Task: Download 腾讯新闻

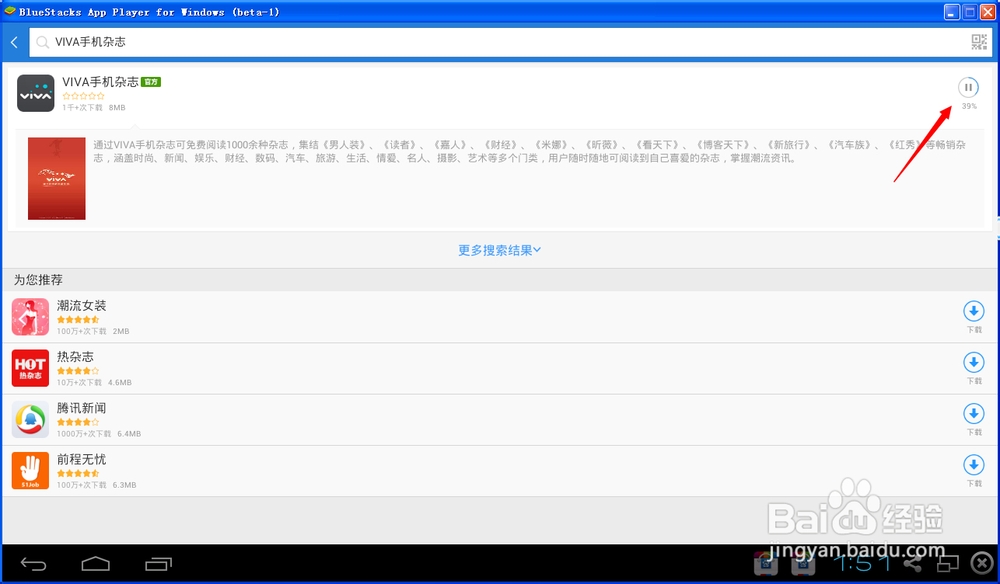Action: coord(974,414)
